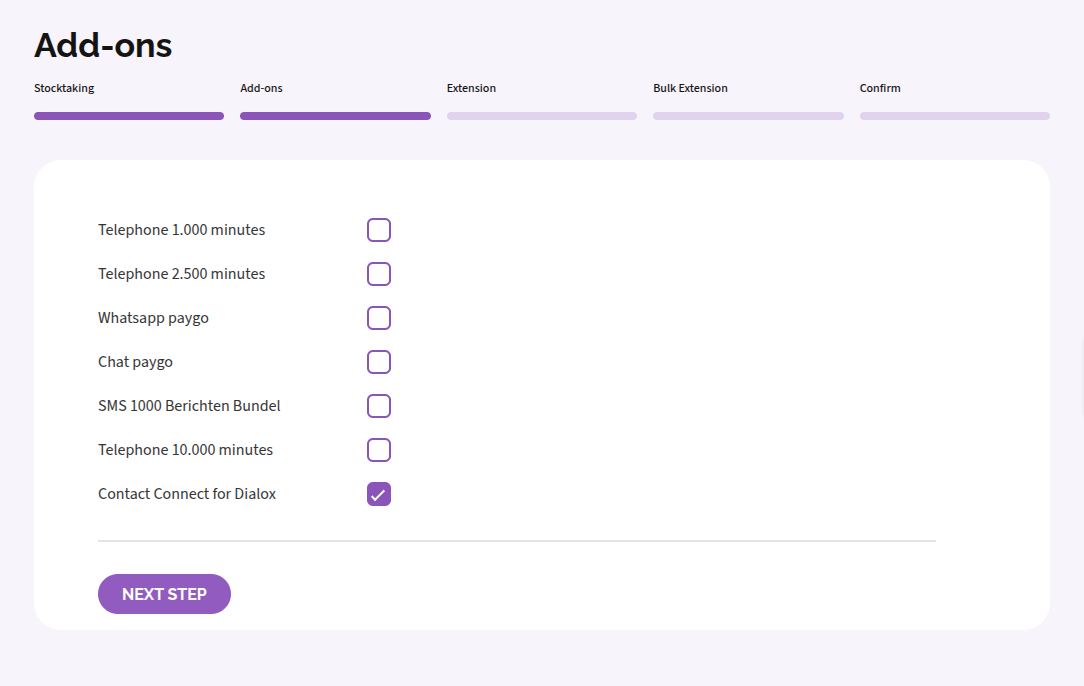
Task: Enable the Telephone 10.000 minutes checkbox
Action: pos(378,450)
